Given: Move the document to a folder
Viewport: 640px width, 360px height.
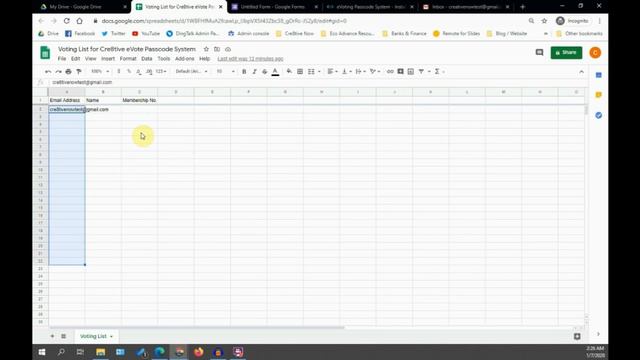Looking at the screenshot, I should [217, 49].
